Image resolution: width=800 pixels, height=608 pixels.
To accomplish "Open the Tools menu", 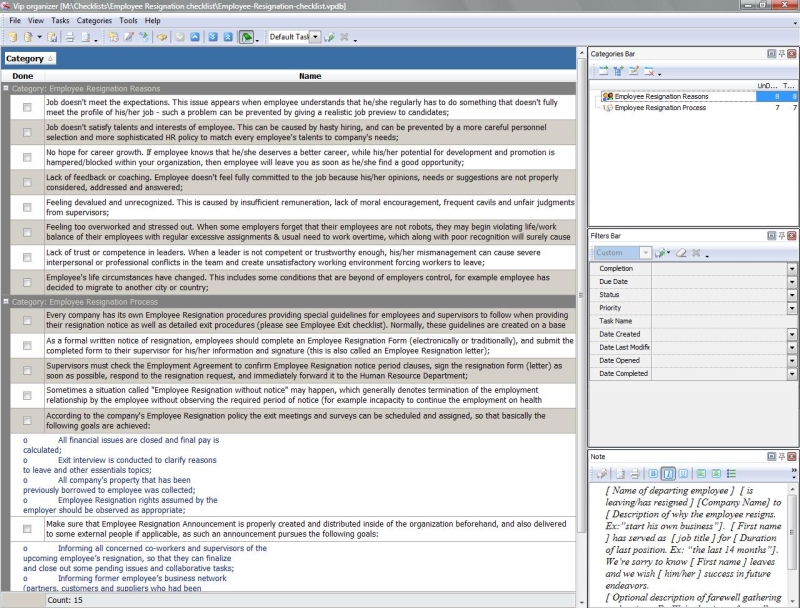I will click(128, 20).
